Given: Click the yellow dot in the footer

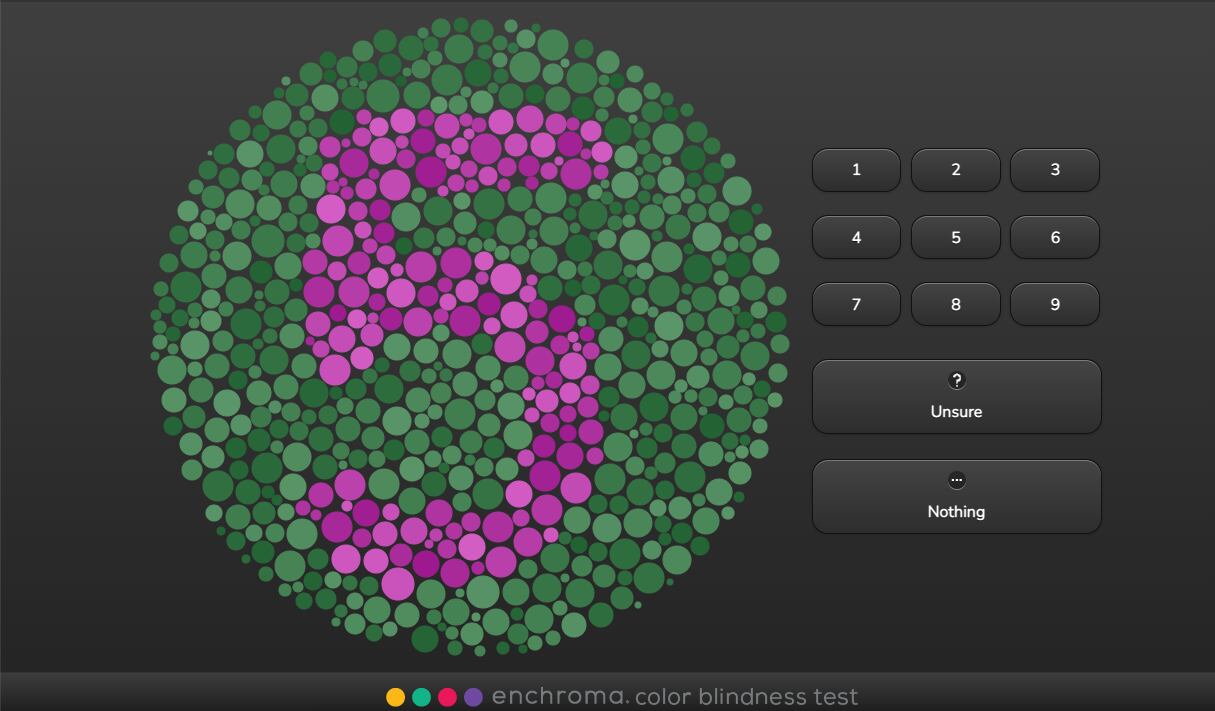Looking at the screenshot, I should [394, 697].
